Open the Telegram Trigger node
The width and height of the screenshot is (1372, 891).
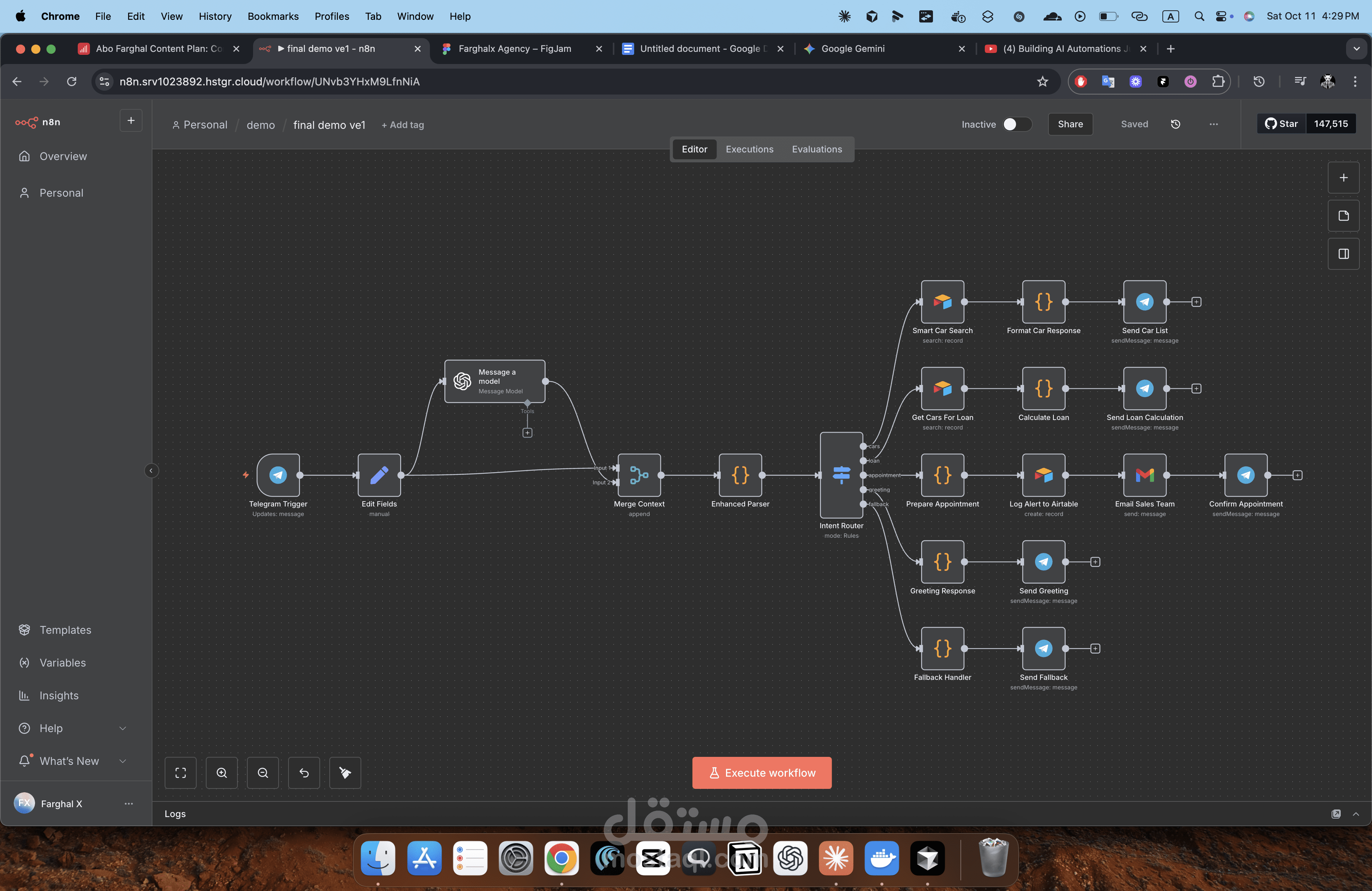[x=279, y=476]
